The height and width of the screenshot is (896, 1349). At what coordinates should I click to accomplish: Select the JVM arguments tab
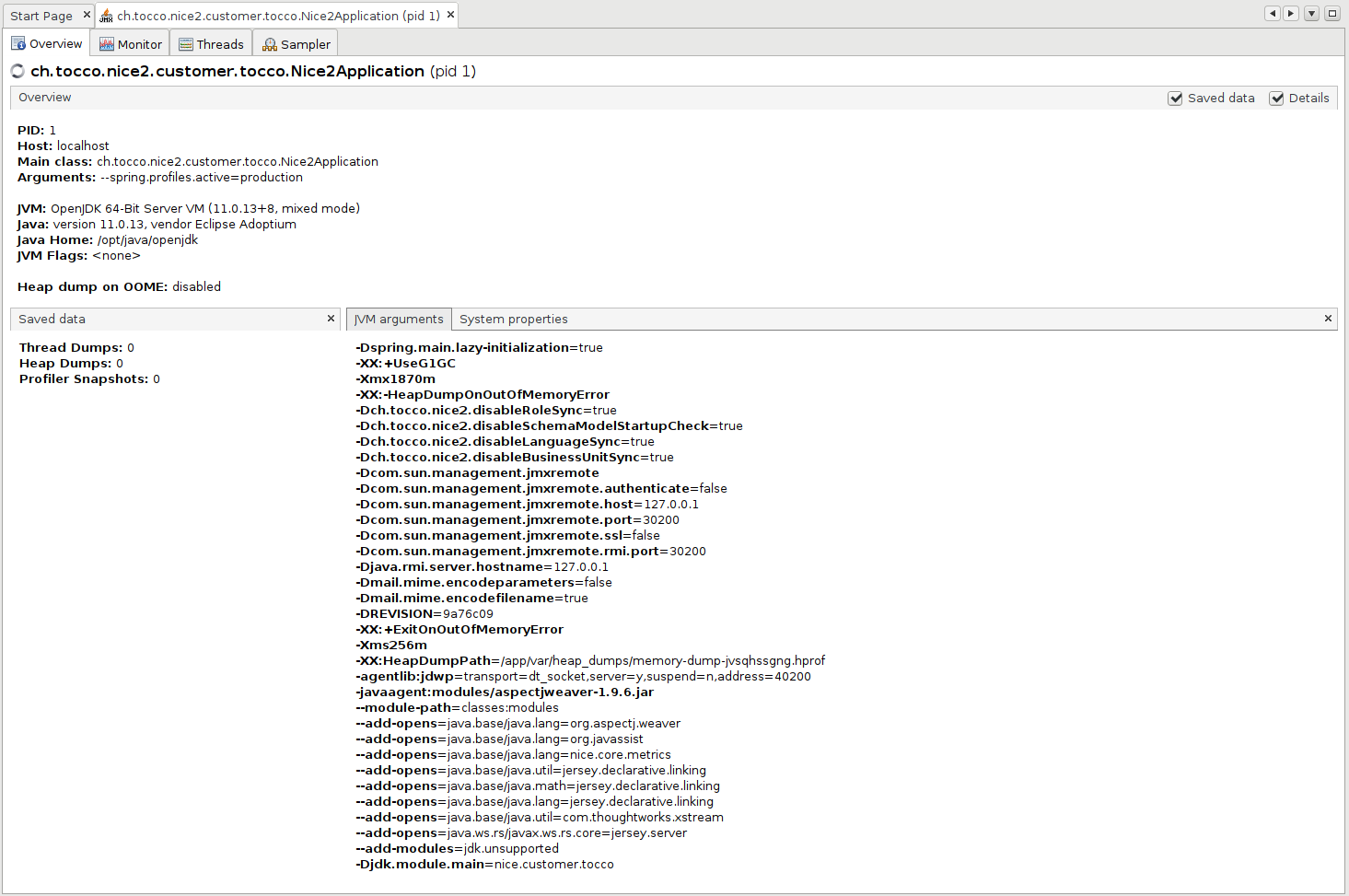click(x=399, y=319)
